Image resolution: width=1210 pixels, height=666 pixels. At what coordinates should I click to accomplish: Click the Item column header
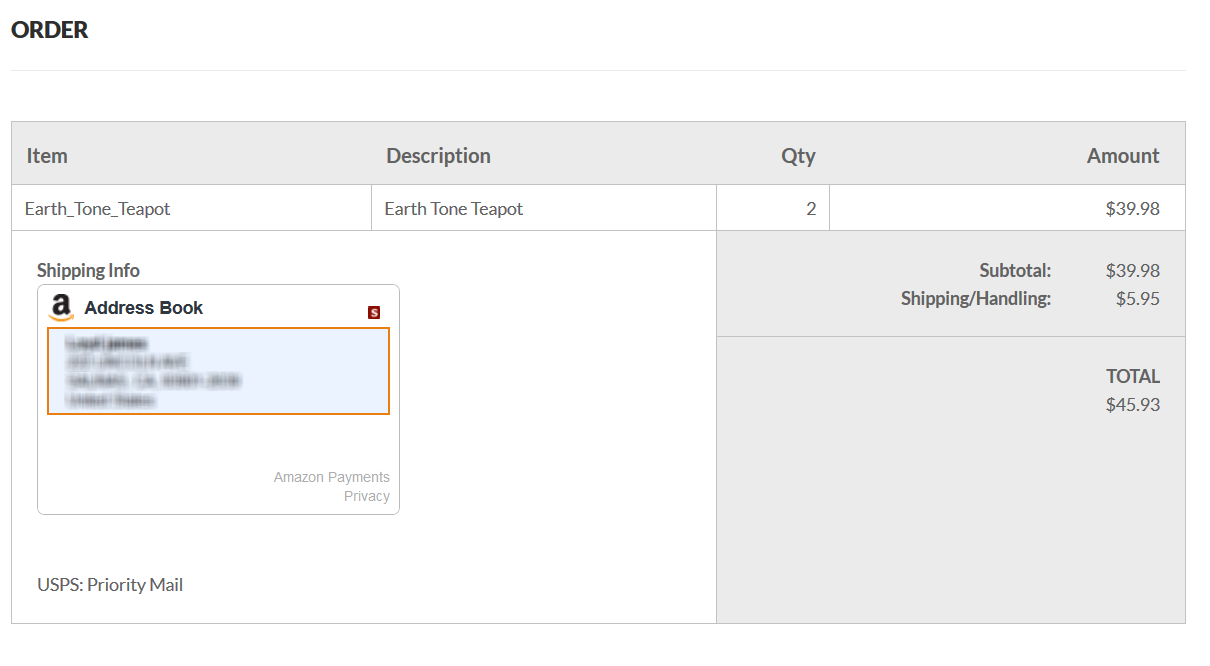[x=47, y=156]
